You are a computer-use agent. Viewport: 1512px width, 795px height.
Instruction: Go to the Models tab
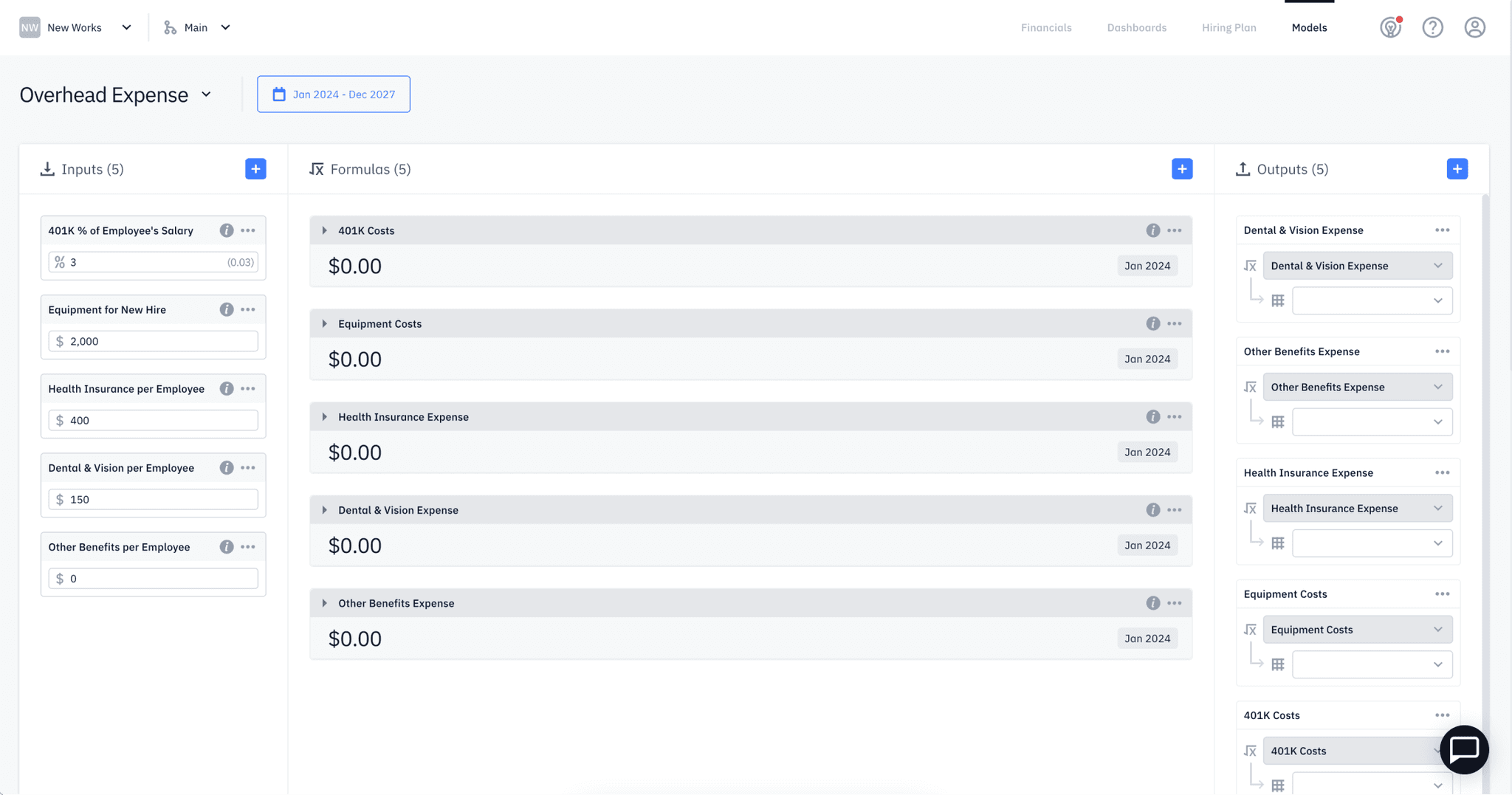1309,27
